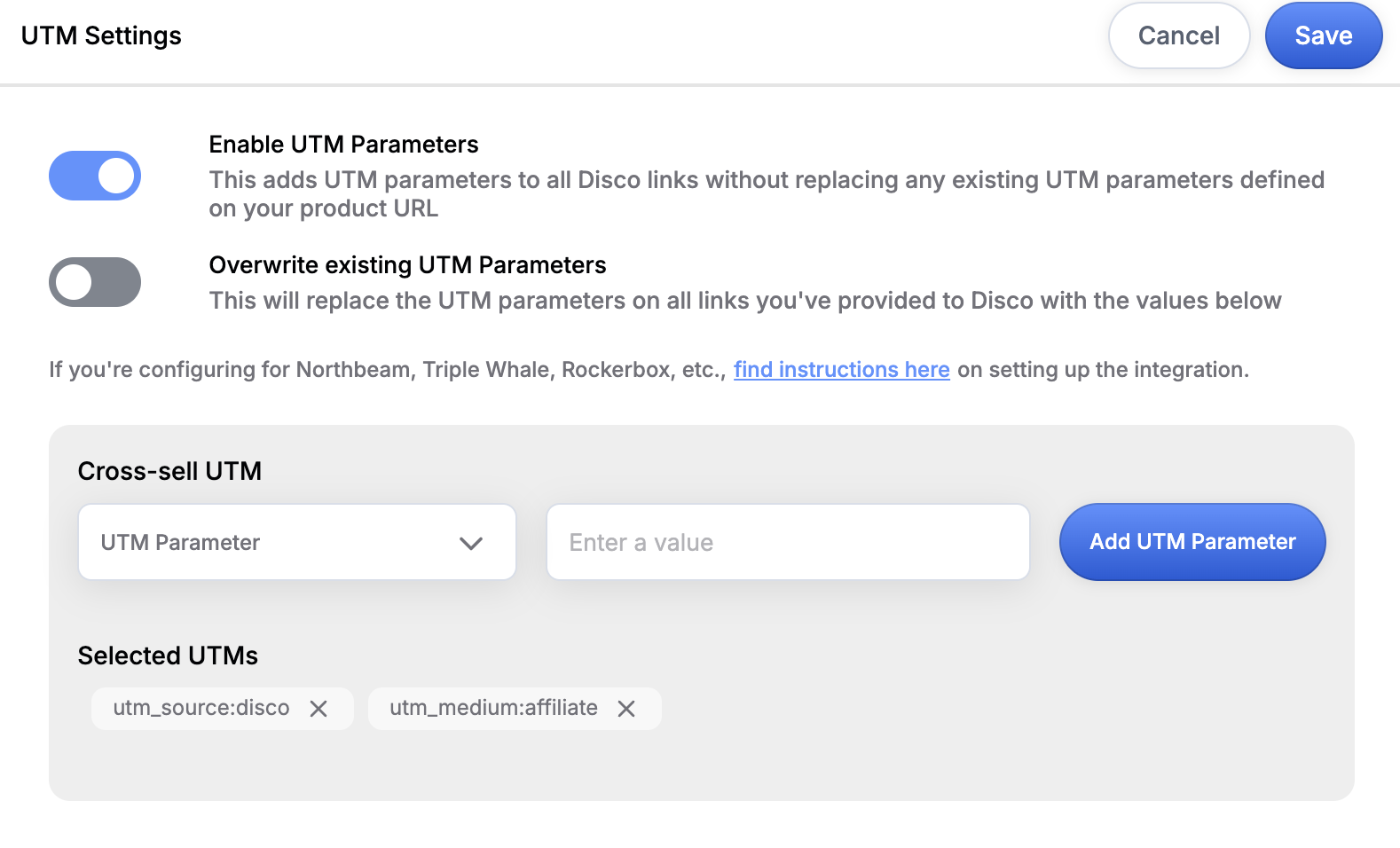
Task: Turn on Overwrite existing UTM Parameters switch
Action: (95, 282)
